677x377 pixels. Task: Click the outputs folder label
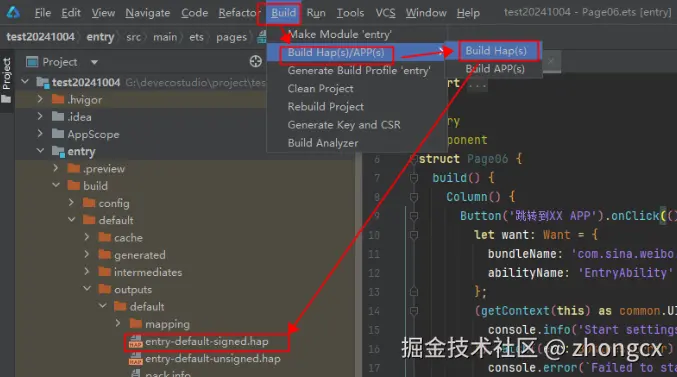pos(133,290)
